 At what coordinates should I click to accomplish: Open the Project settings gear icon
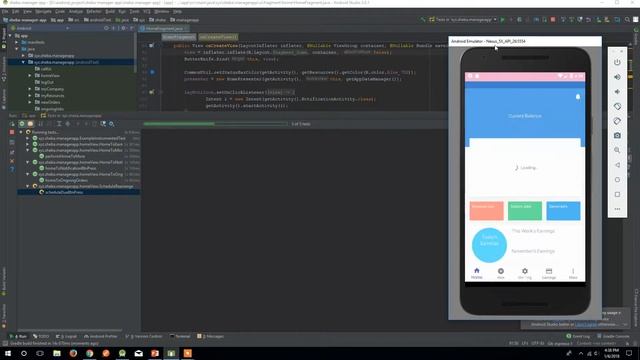(x=123, y=28)
